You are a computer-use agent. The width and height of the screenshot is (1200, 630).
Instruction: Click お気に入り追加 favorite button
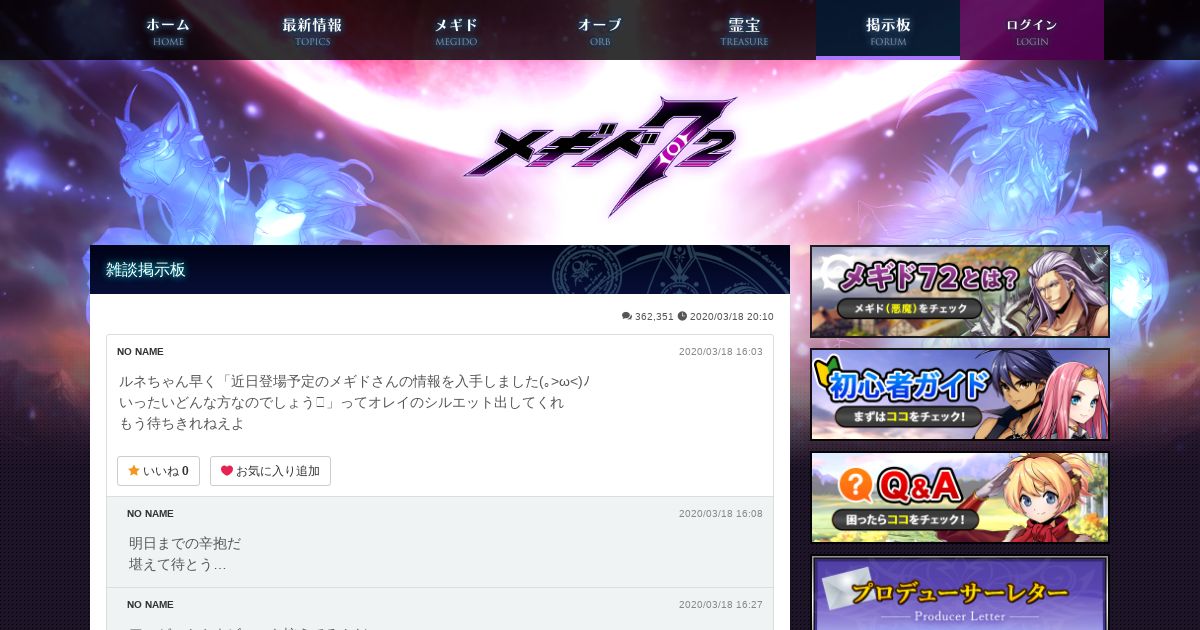[270, 471]
